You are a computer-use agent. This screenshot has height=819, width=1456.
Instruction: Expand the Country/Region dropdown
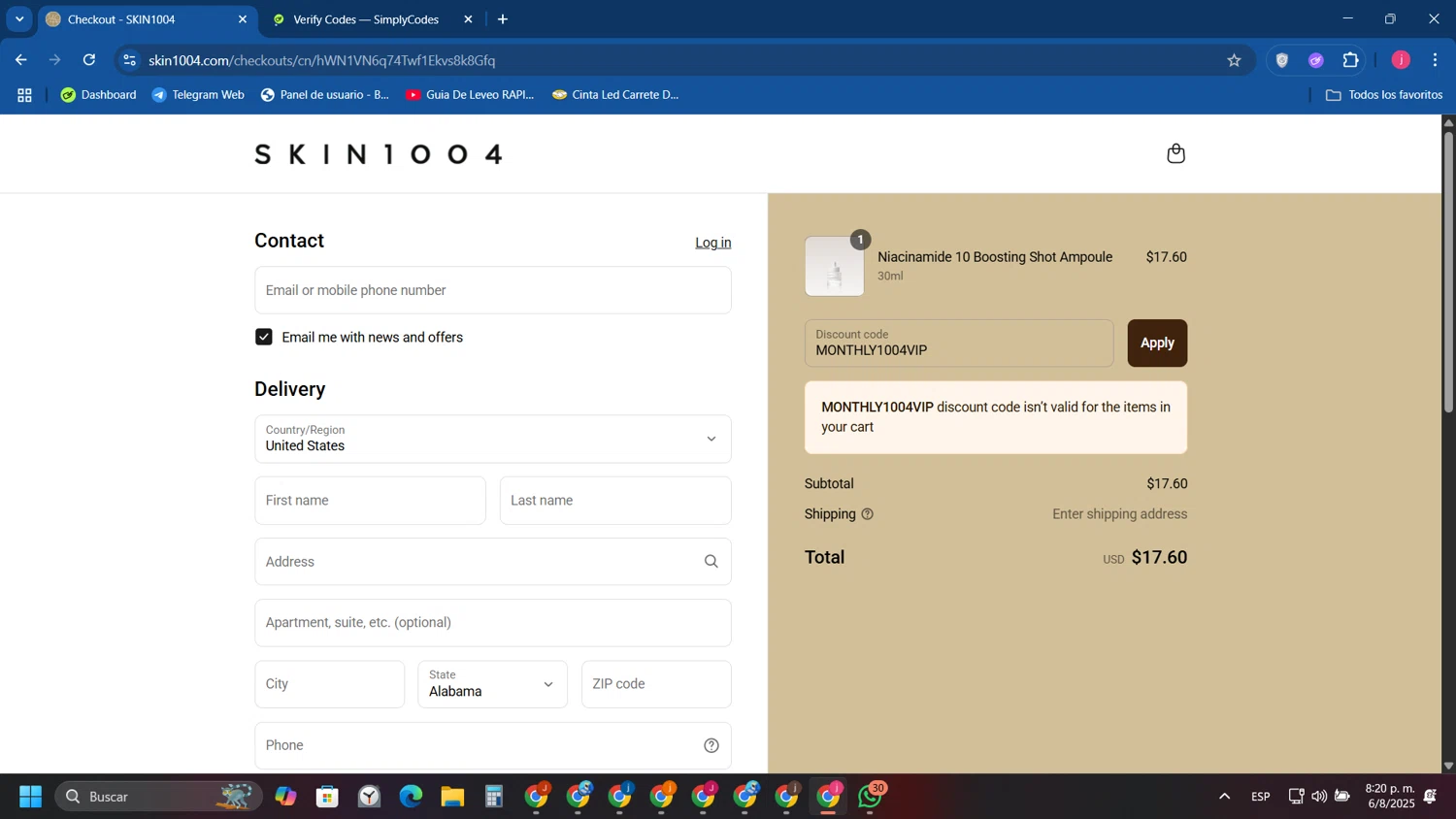(x=493, y=439)
